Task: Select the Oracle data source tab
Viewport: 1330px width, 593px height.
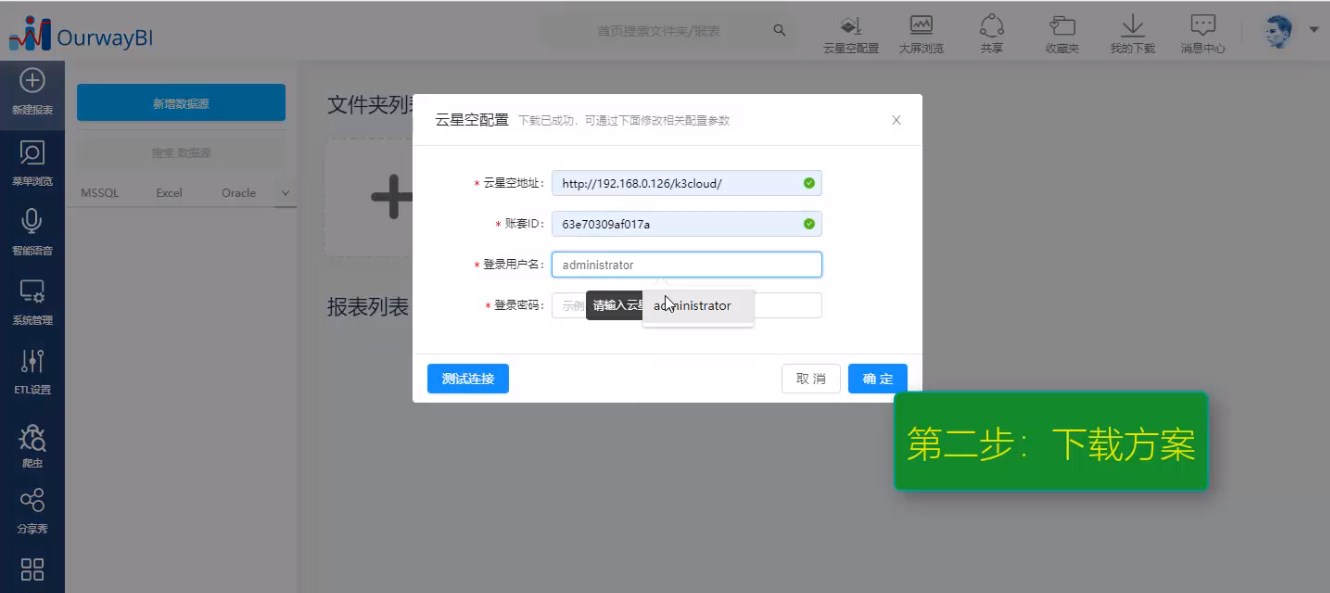Action: (x=238, y=192)
